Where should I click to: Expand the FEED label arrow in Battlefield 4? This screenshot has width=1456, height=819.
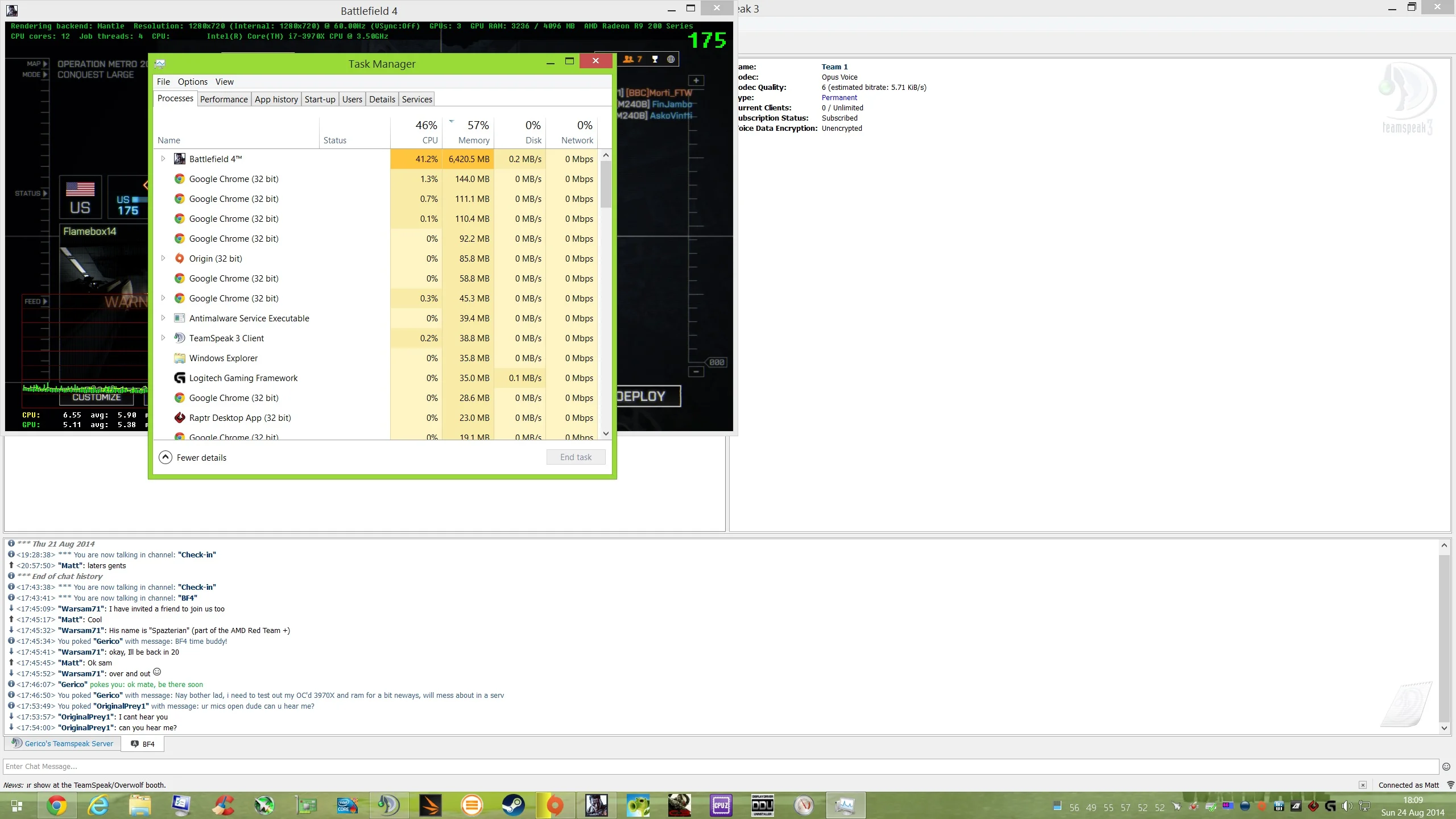[45, 301]
